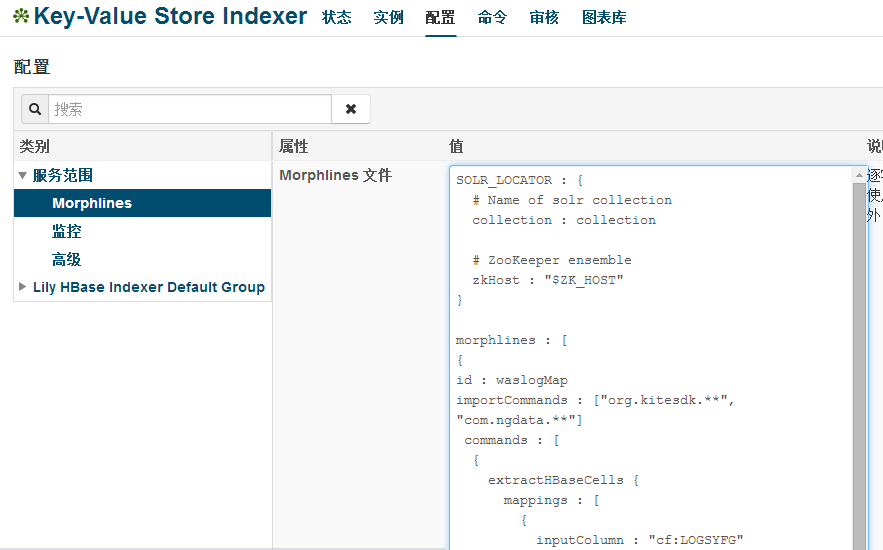883x550 pixels.
Task: Switch to the 审核 tab
Action: click(544, 17)
